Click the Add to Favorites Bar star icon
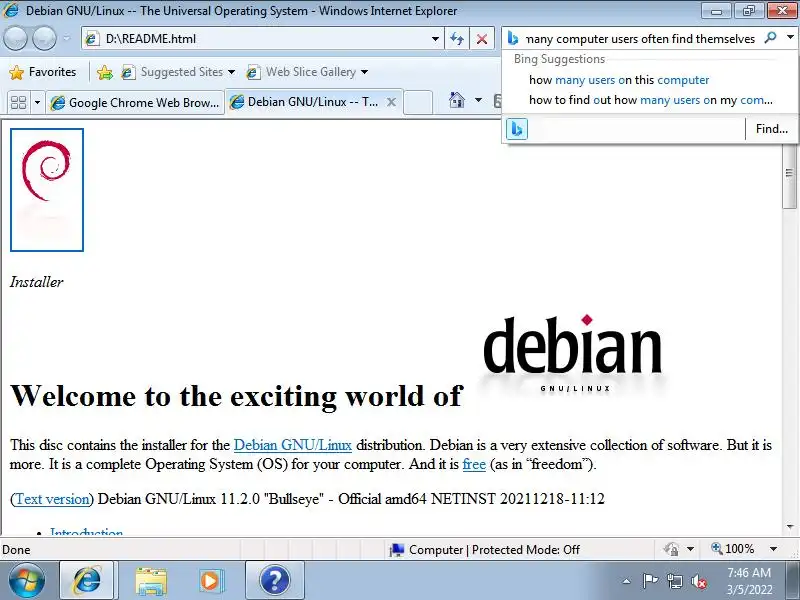This screenshot has height=600, width=800. [x=105, y=72]
